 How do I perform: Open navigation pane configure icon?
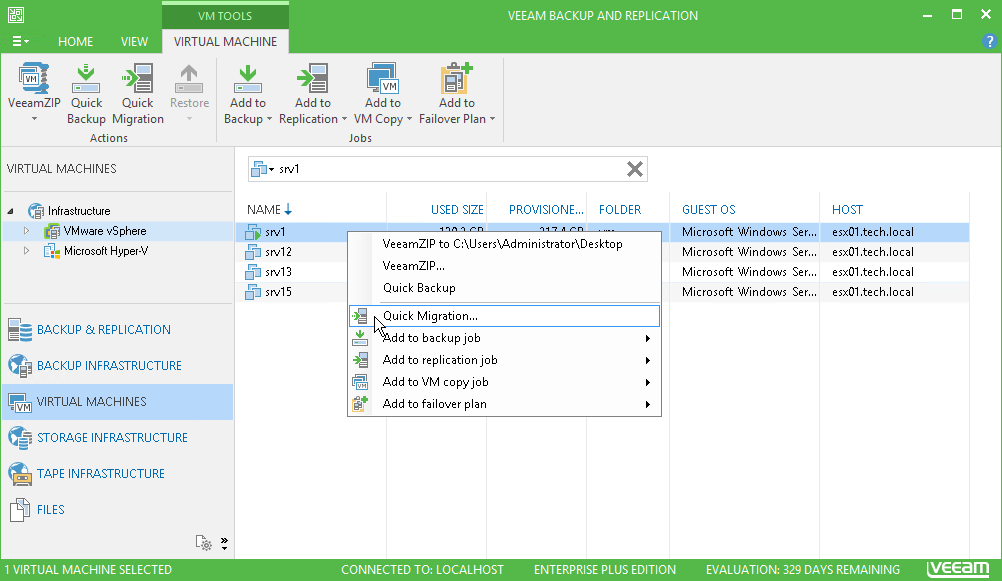(203, 543)
